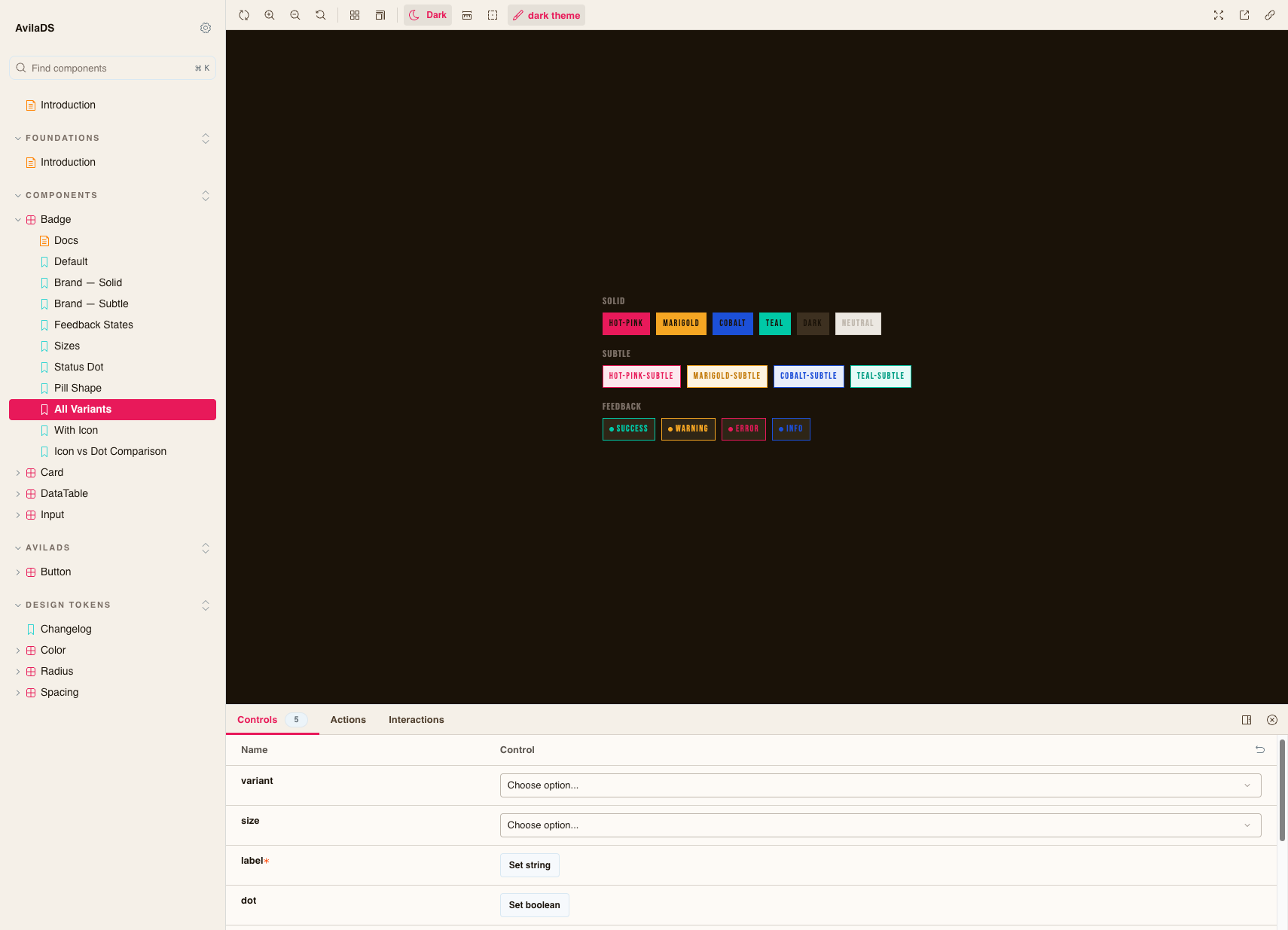Click Set string for the label control
1288x930 pixels.
(x=530, y=864)
